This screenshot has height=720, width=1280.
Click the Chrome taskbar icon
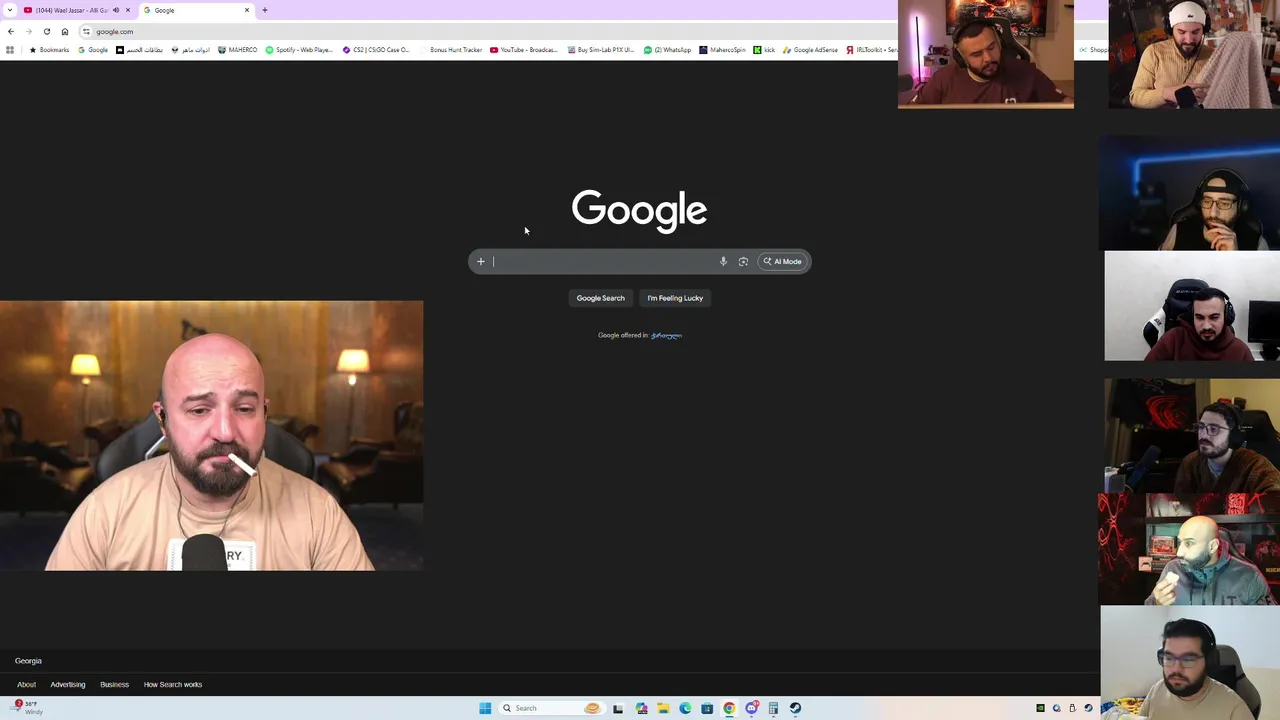729,708
